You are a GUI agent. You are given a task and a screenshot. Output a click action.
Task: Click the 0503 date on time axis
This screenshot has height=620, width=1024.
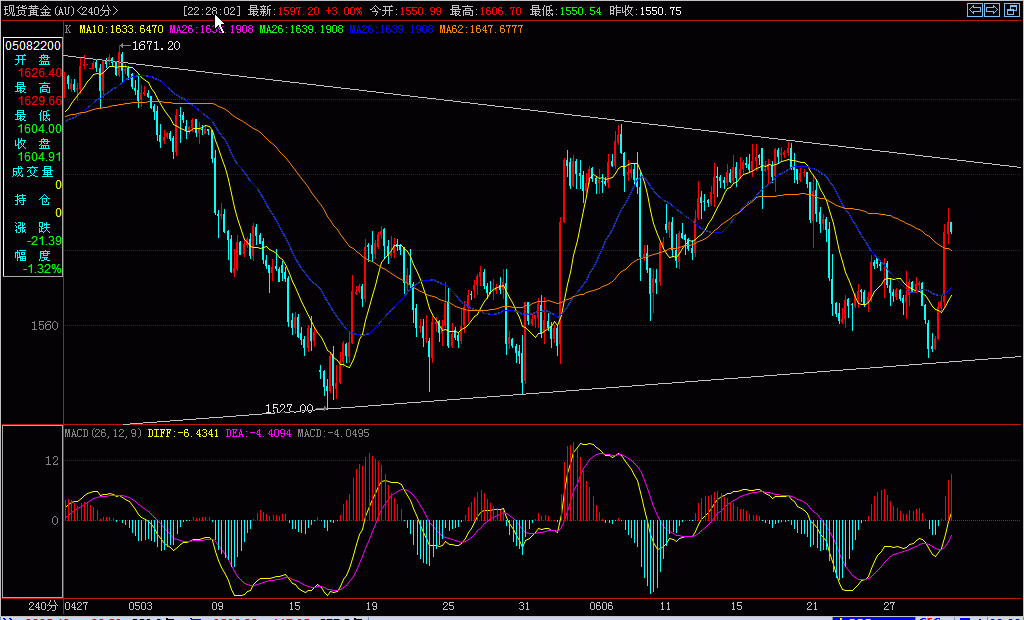(141, 605)
